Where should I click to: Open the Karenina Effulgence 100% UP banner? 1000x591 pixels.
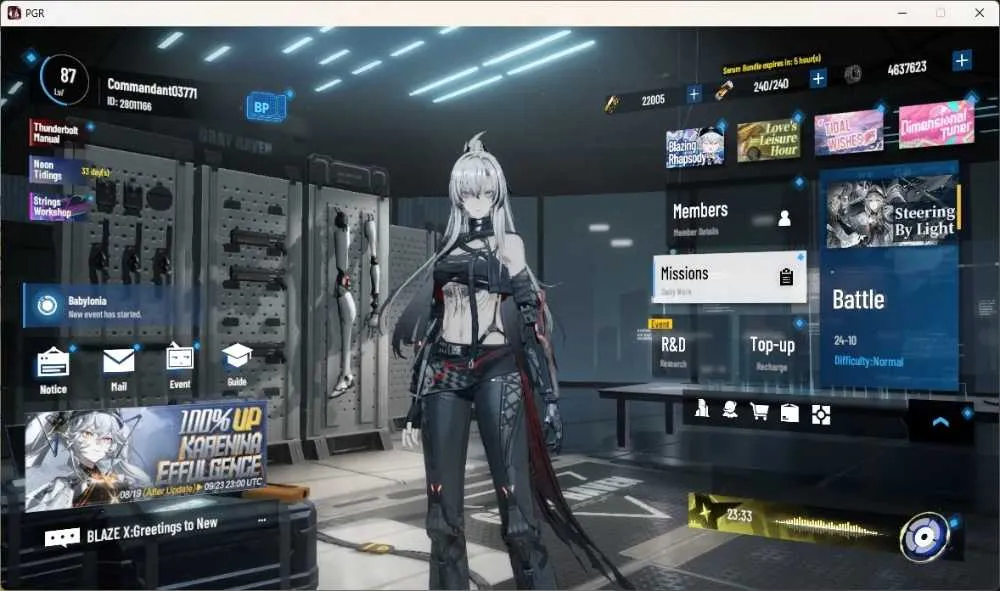pos(145,456)
